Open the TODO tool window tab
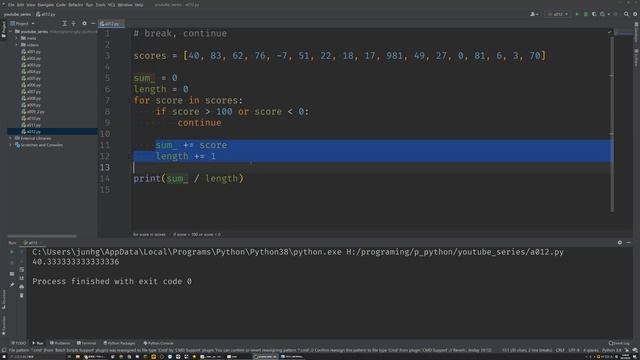 [19, 343]
